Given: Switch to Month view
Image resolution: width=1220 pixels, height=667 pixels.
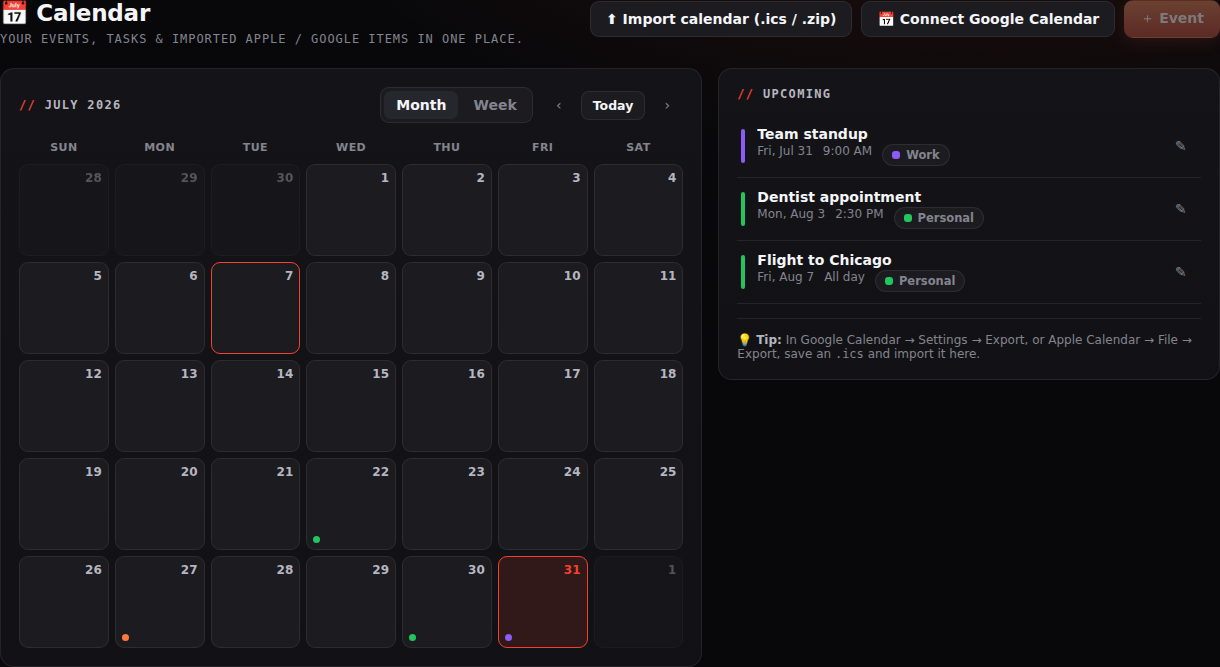Looking at the screenshot, I should tap(421, 105).
